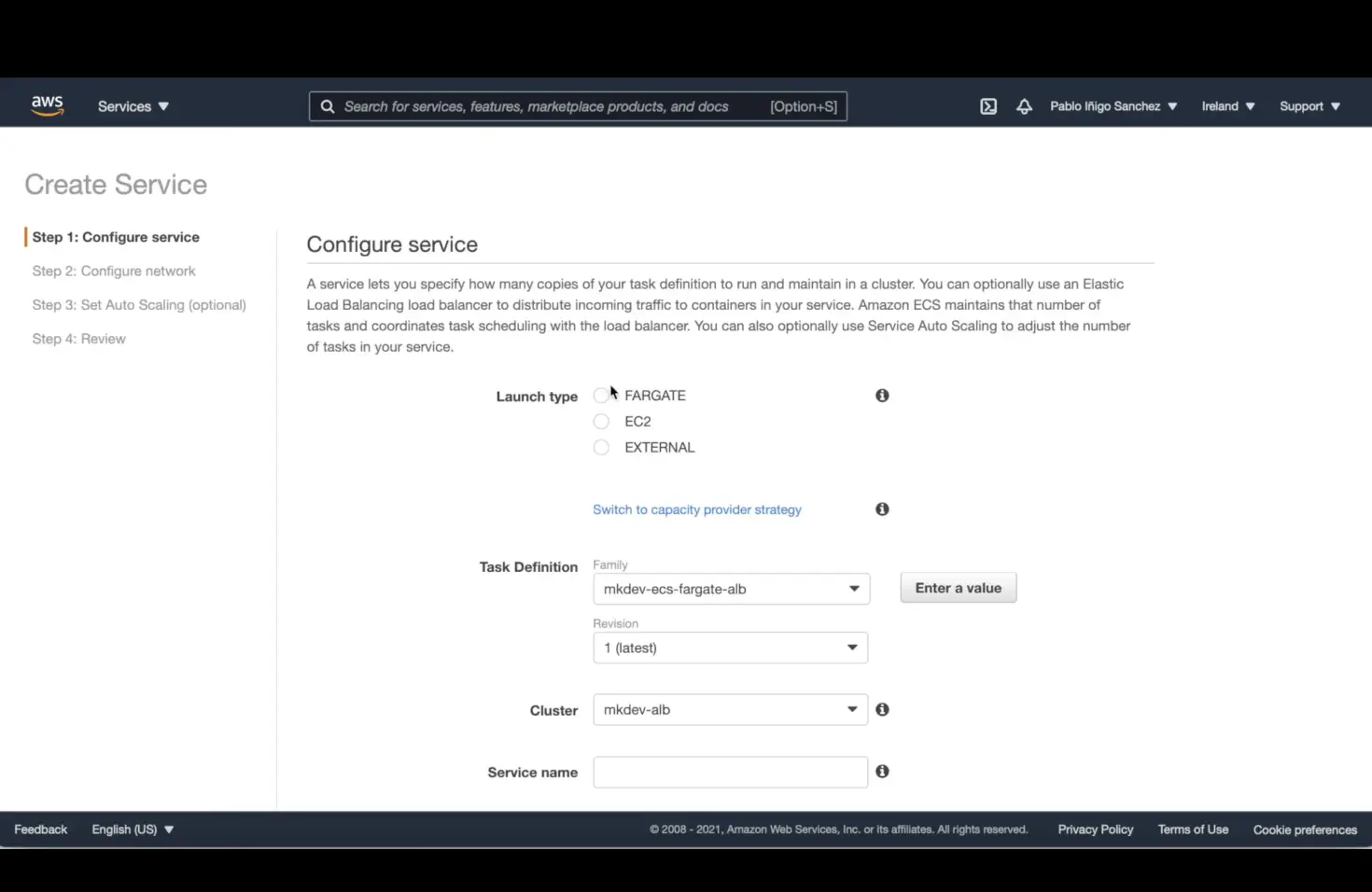Open the CloudShell terminal icon
Viewport: 1372px width, 892px height.
coord(988,106)
